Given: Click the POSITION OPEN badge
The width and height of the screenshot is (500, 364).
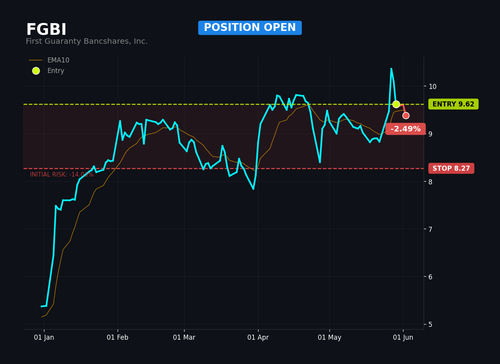Looking at the screenshot, I should (x=250, y=28).
